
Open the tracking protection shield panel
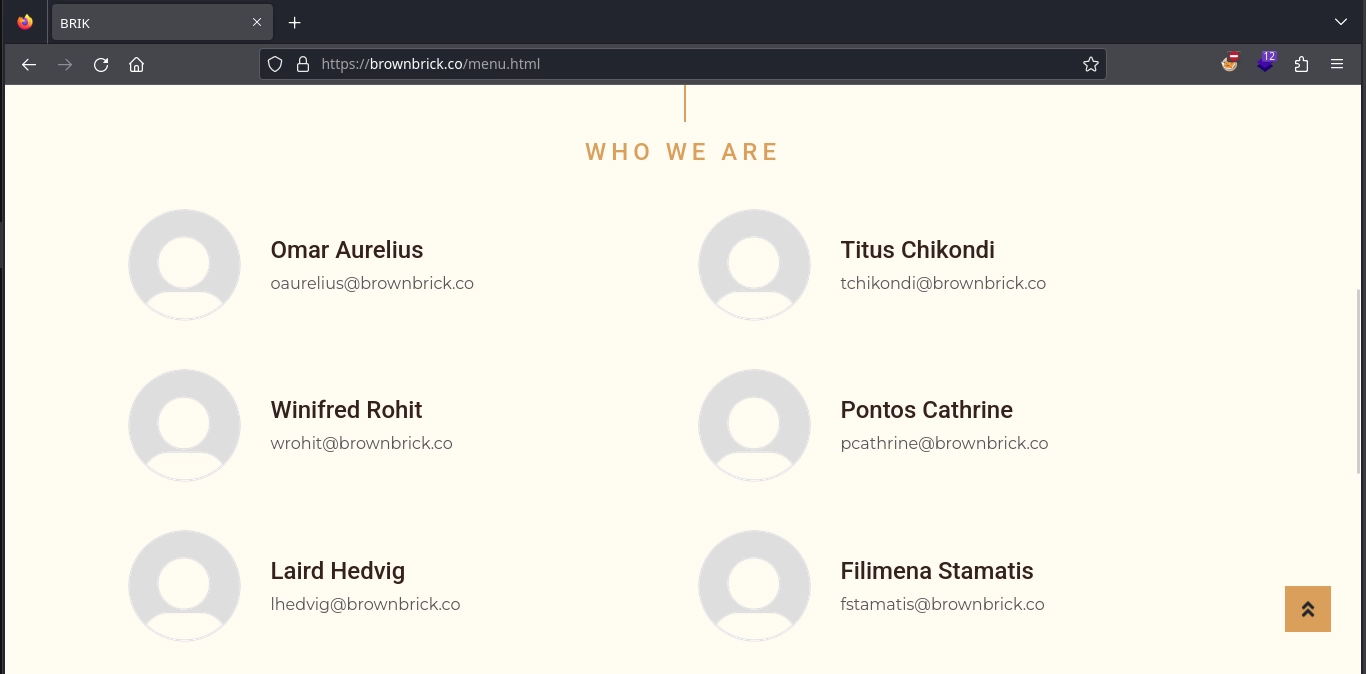coord(275,64)
